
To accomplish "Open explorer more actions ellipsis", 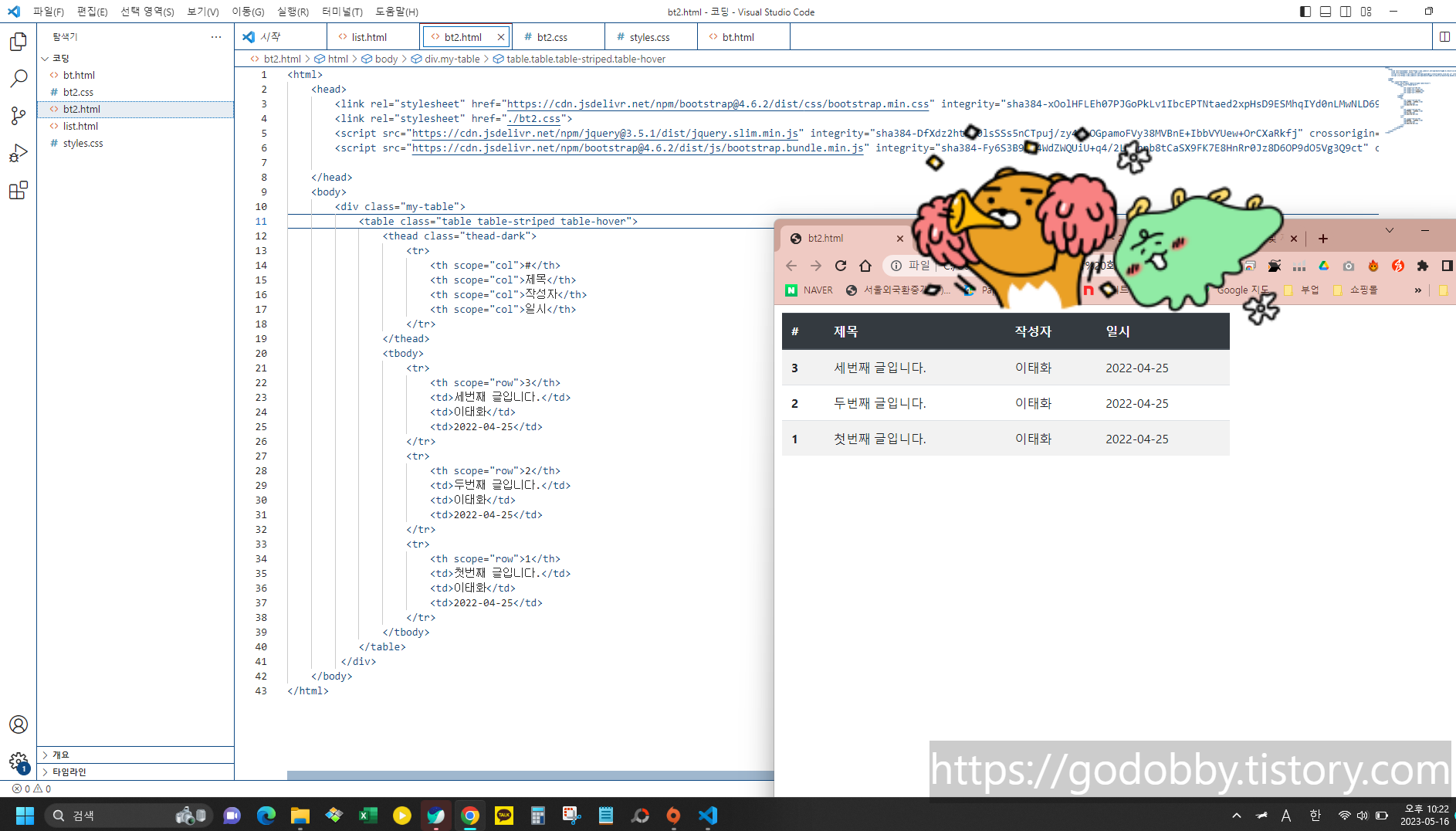I will 216,36.
